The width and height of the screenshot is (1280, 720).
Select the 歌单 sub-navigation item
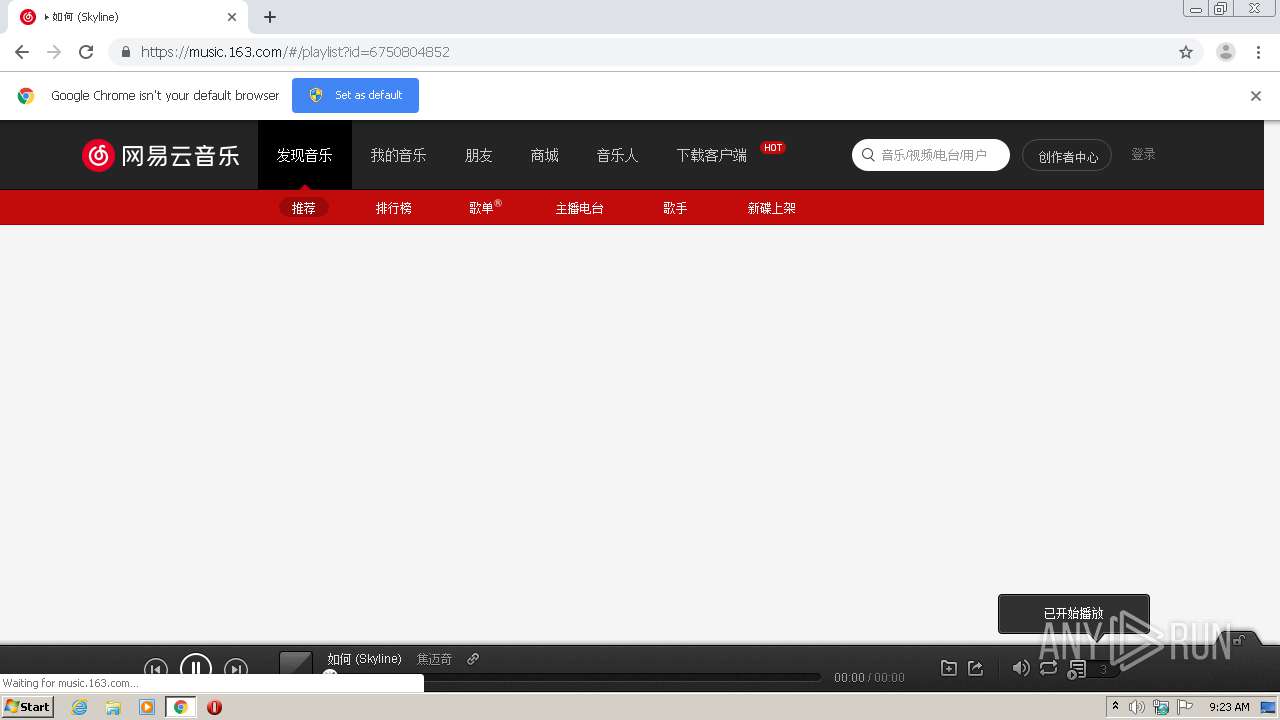click(483, 208)
